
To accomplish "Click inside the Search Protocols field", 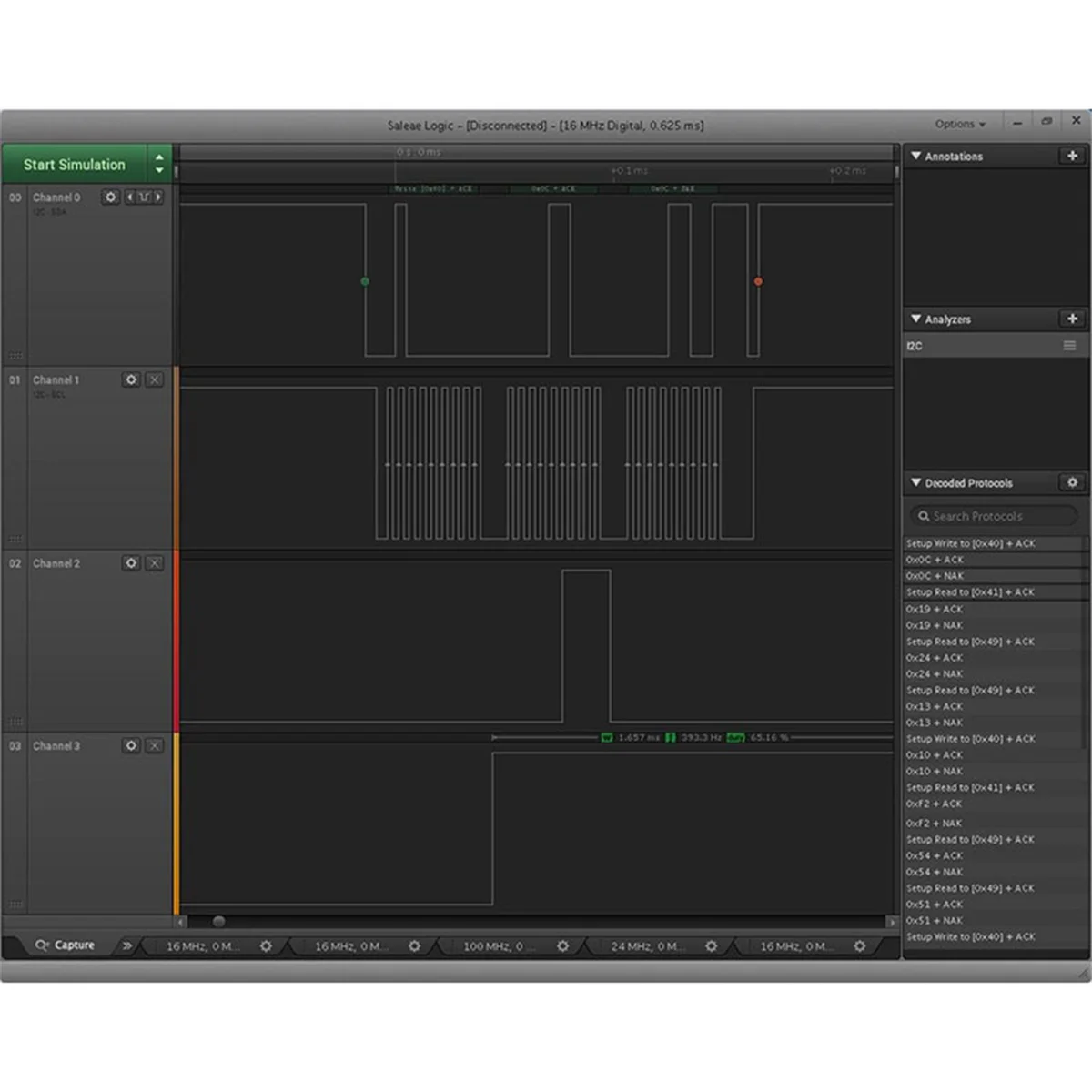I will coord(992,516).
